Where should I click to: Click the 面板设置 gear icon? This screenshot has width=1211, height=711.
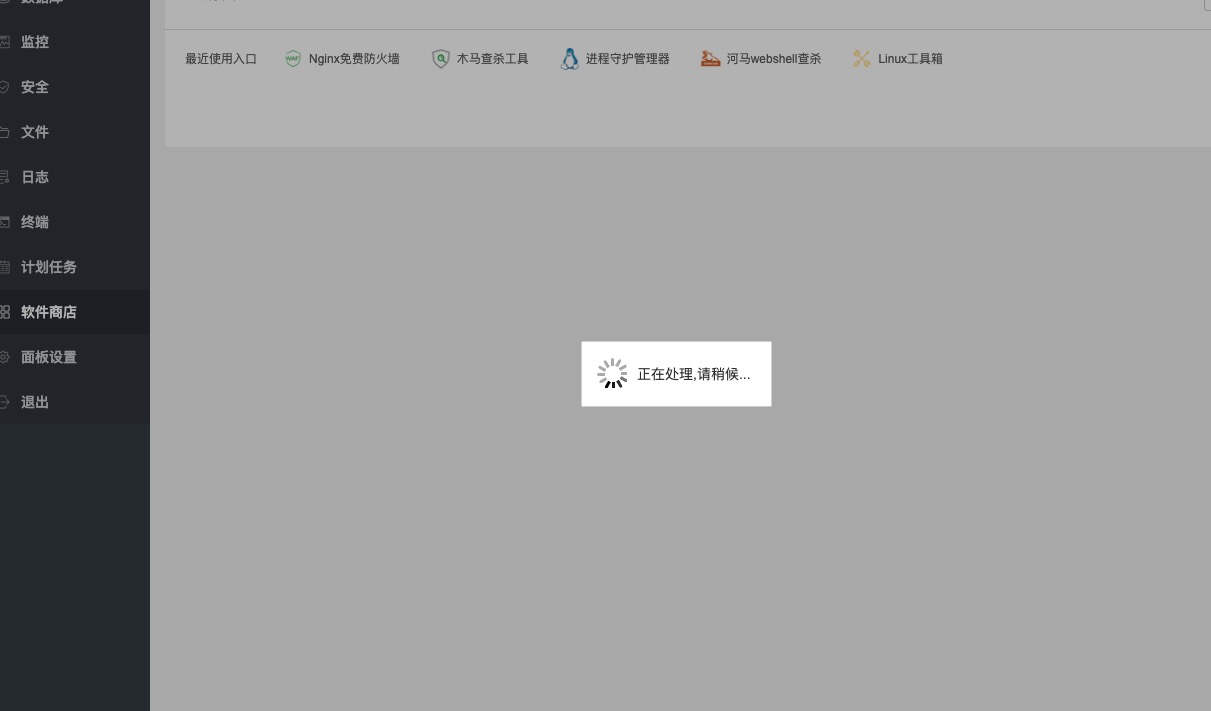coord(4,357)
